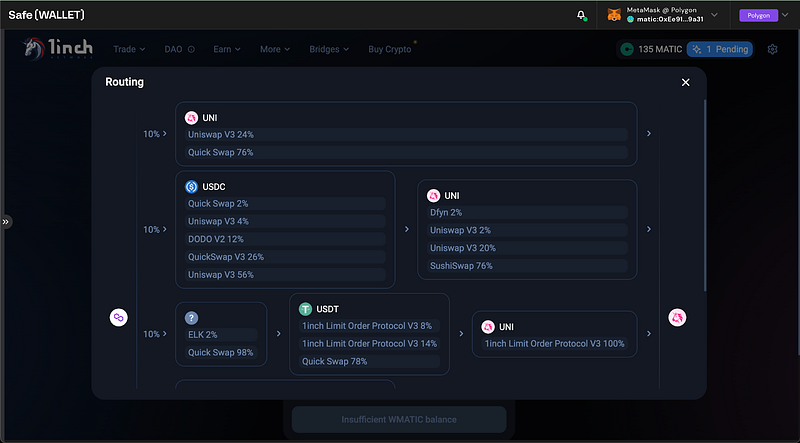Click chevron between ELK and USDT cards

(x=279, y=334)
